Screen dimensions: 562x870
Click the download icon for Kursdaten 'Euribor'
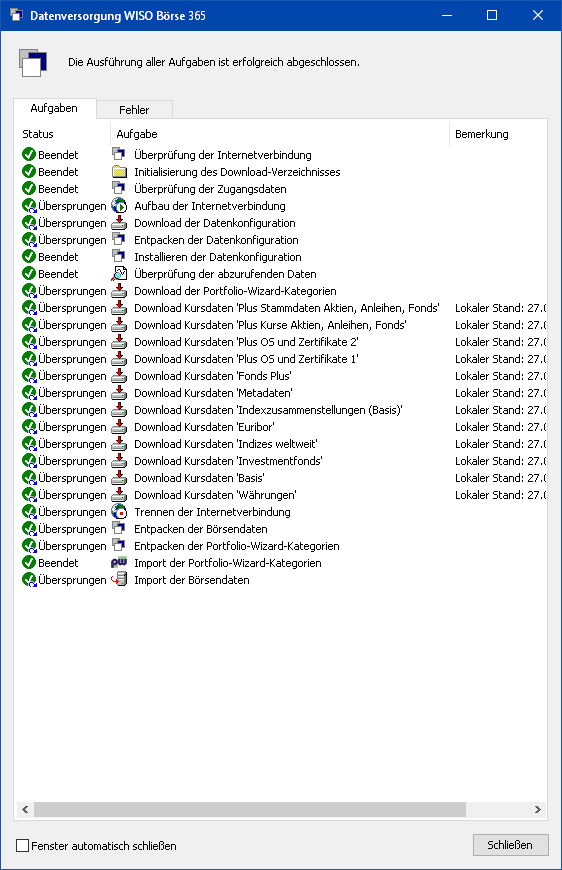119,427
